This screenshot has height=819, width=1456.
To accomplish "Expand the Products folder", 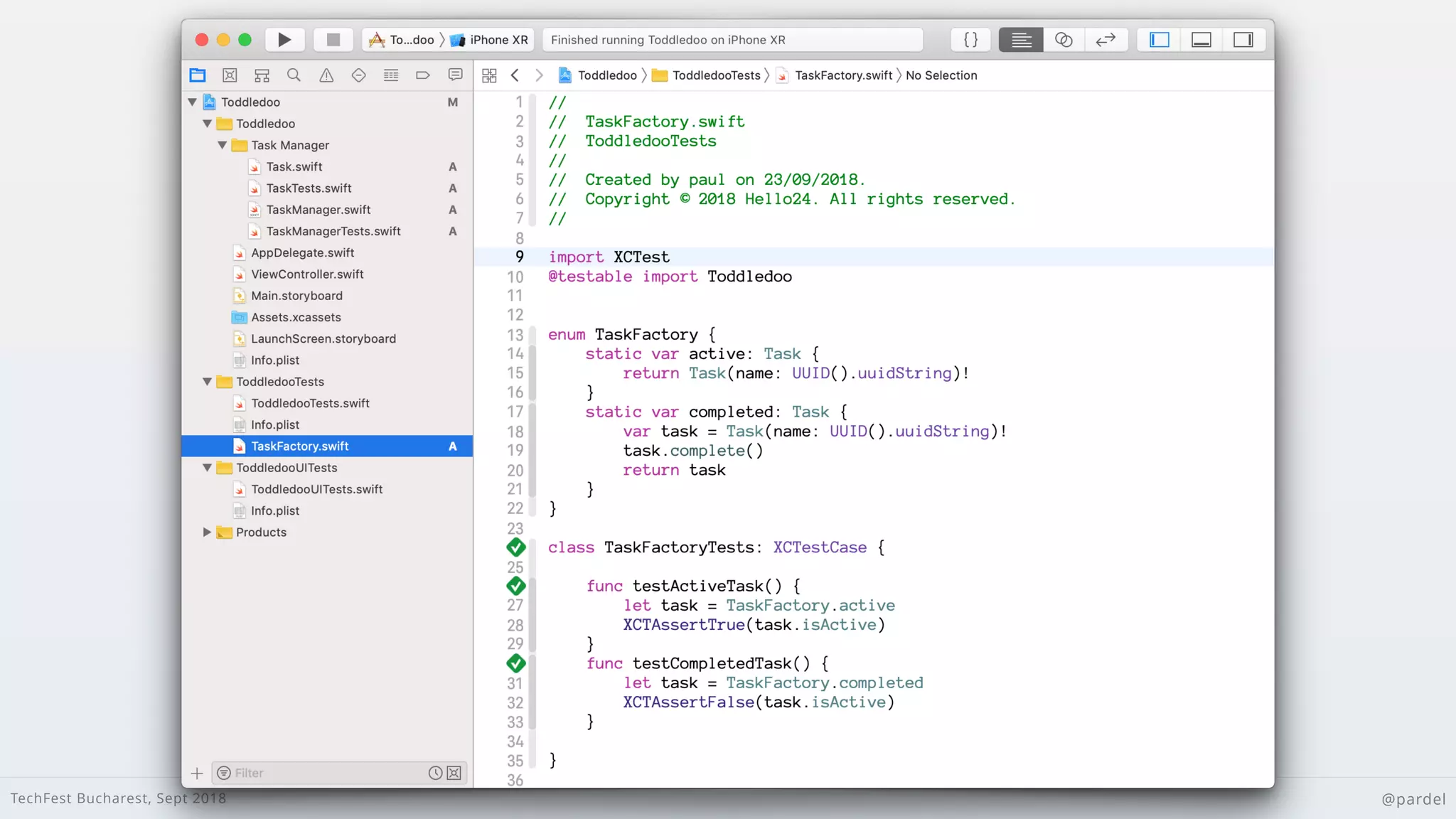I will click(x=207, y=532).
